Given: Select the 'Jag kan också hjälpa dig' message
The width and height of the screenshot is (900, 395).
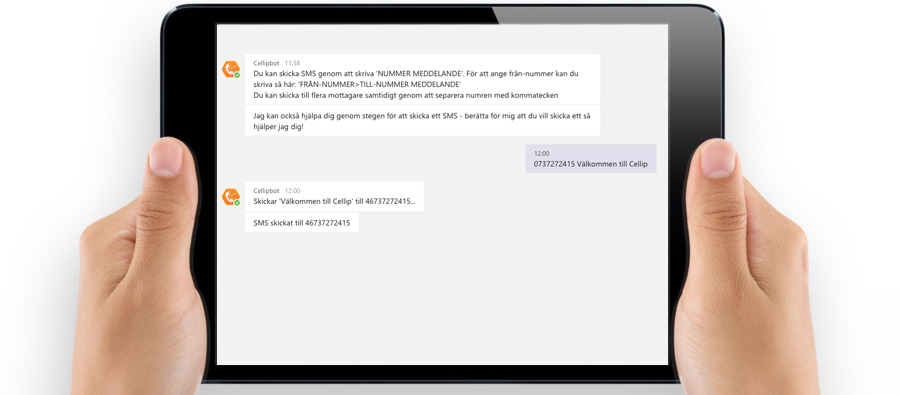Looking at the screenshot, I should 422,121.
